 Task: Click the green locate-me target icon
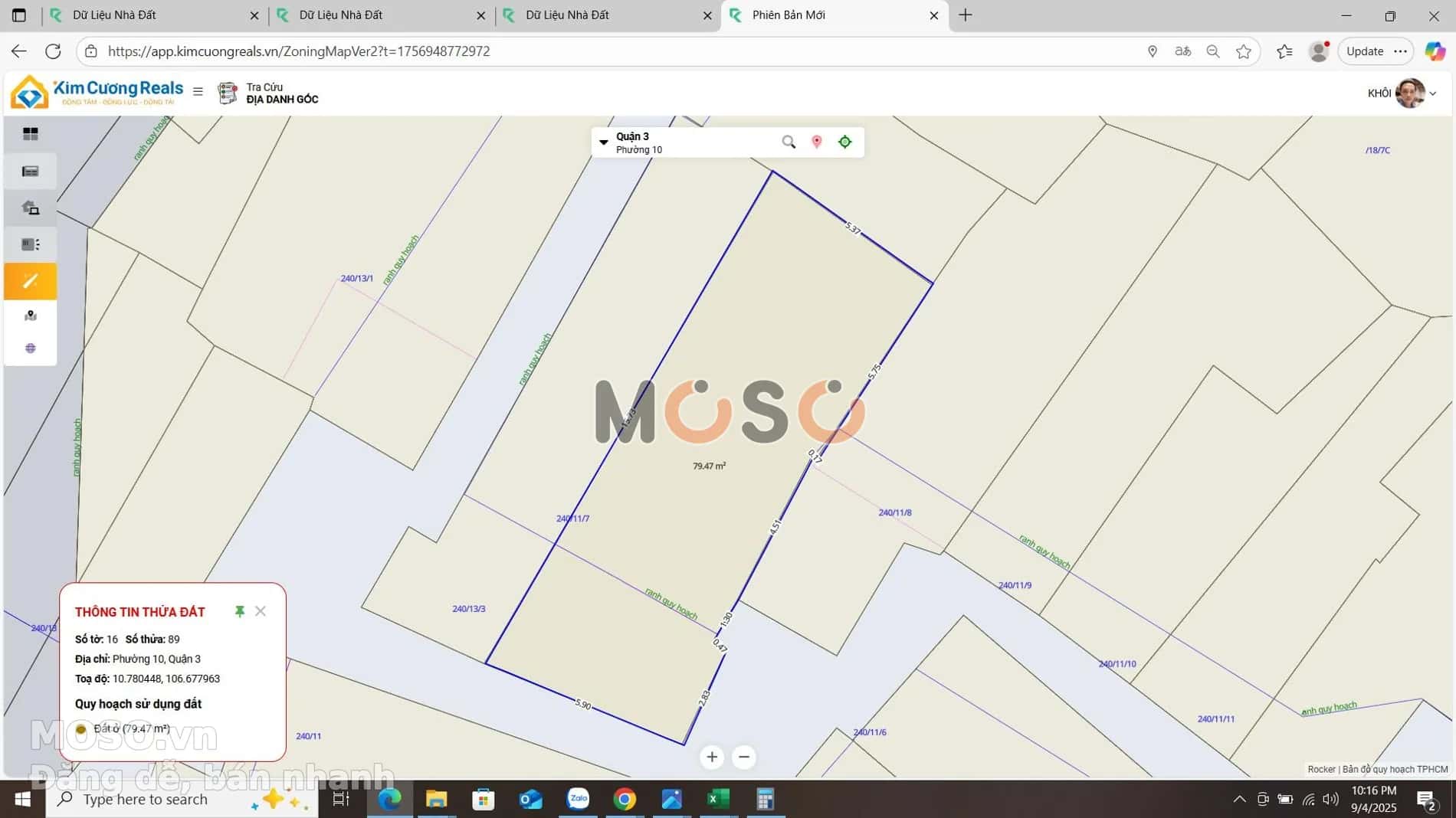(x=845, y=142)
